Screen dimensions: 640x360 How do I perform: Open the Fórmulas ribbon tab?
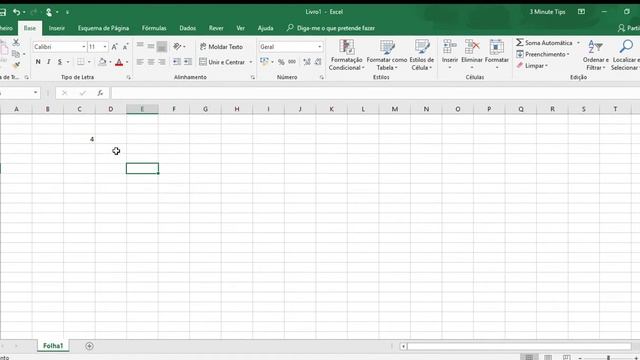pyautogui.click(x=154, y=28)
